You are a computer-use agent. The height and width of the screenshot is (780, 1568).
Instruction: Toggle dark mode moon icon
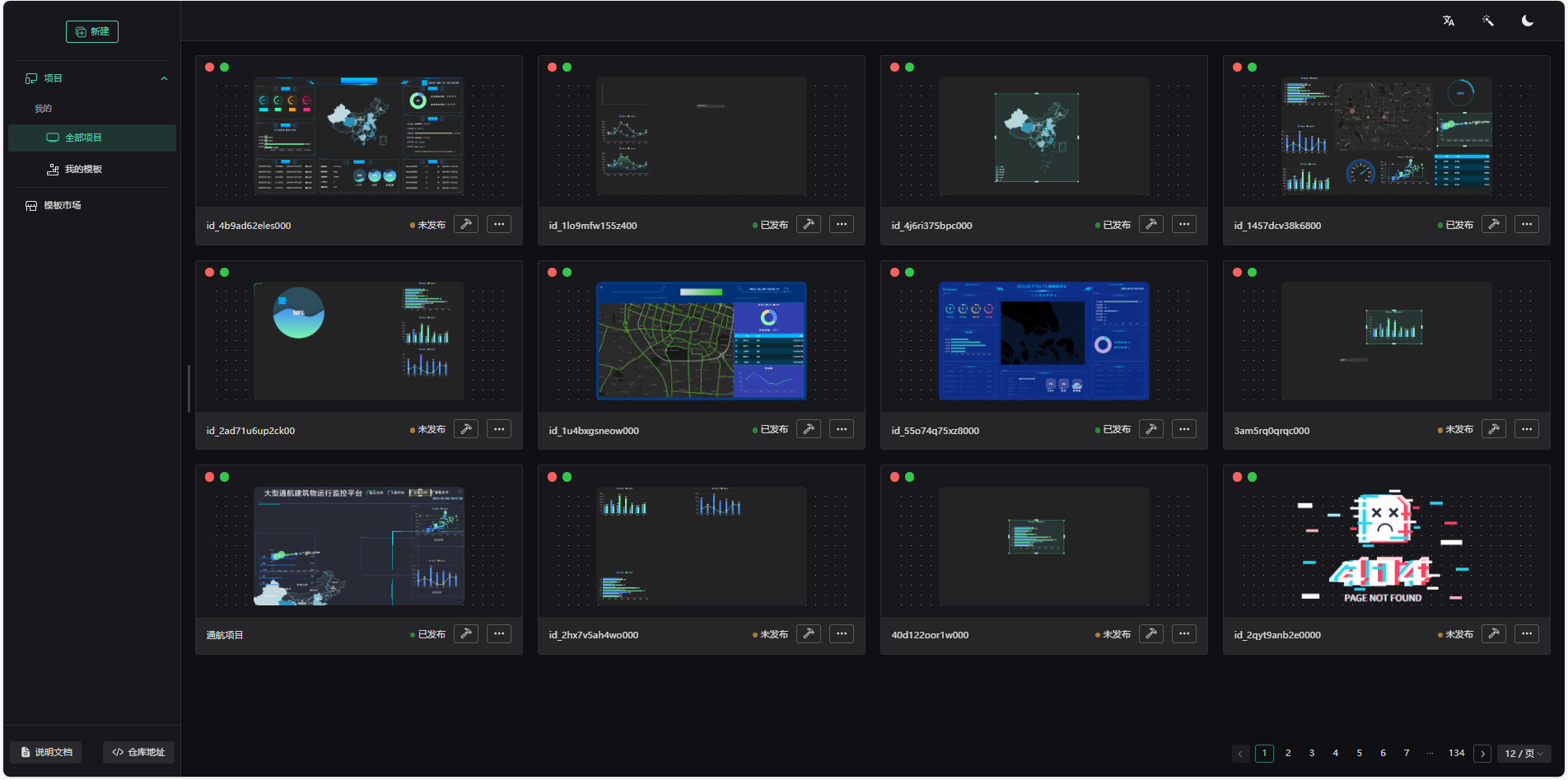(1528, 21)
